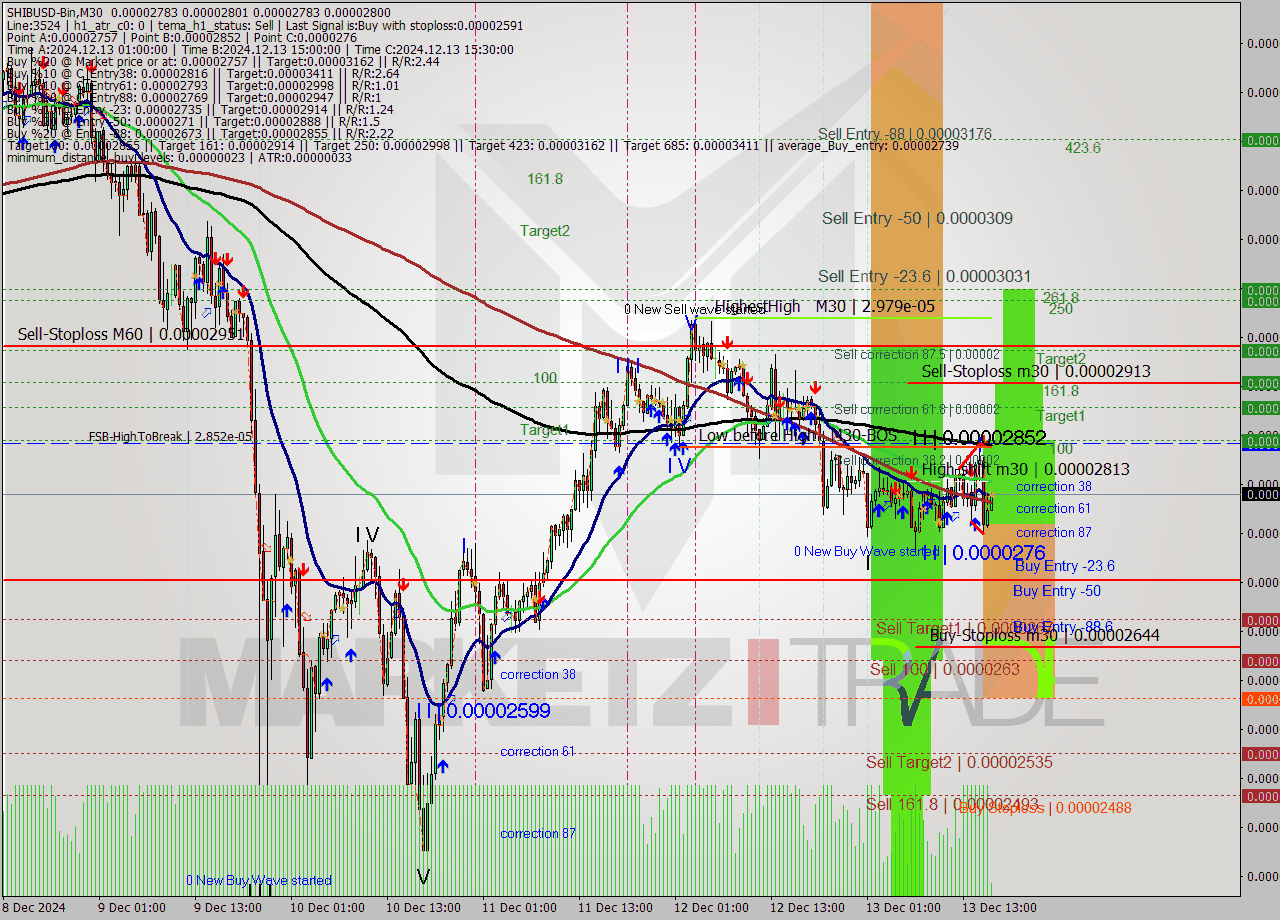The width and height of the screenshot is (1280, 920).
Task: Click the green '250' level label
Action: coord(1061,309)
